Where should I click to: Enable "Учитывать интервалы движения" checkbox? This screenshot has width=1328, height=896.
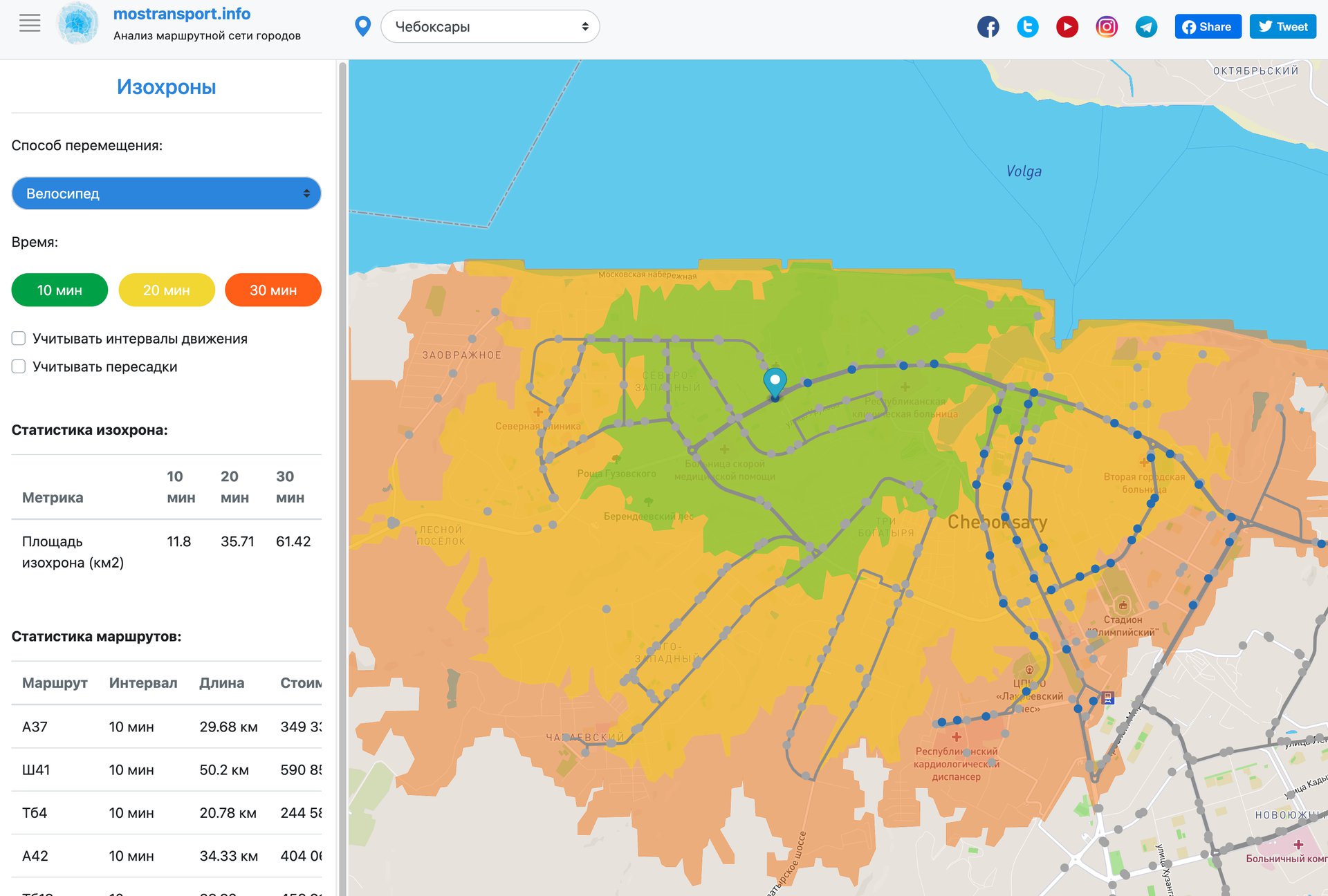tap(19, 338)
